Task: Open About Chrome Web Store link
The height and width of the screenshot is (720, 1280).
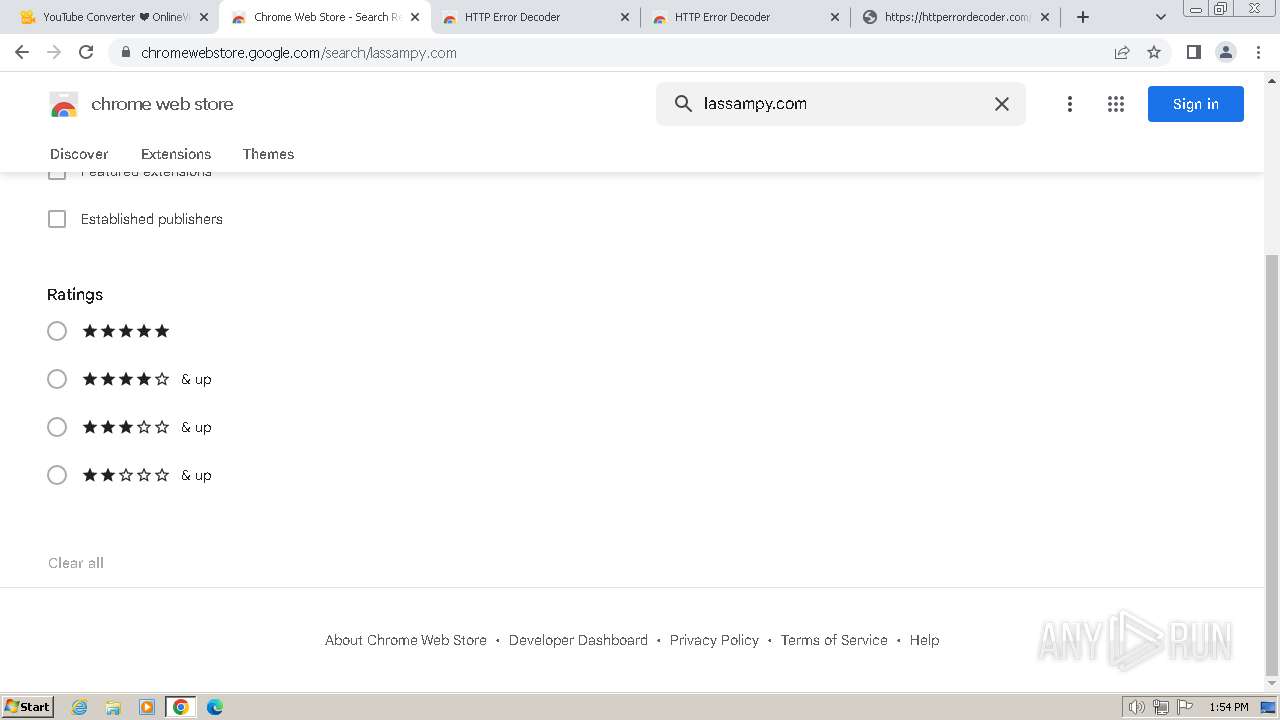Action: pos(406,640)
